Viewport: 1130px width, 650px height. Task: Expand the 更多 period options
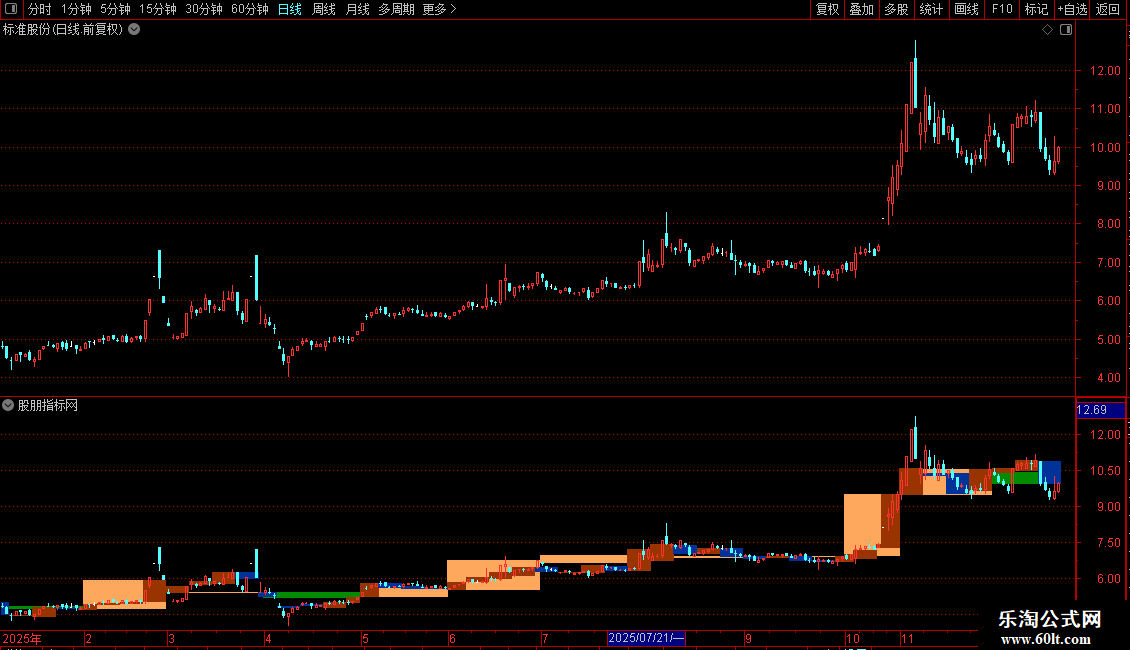[440, 9]
